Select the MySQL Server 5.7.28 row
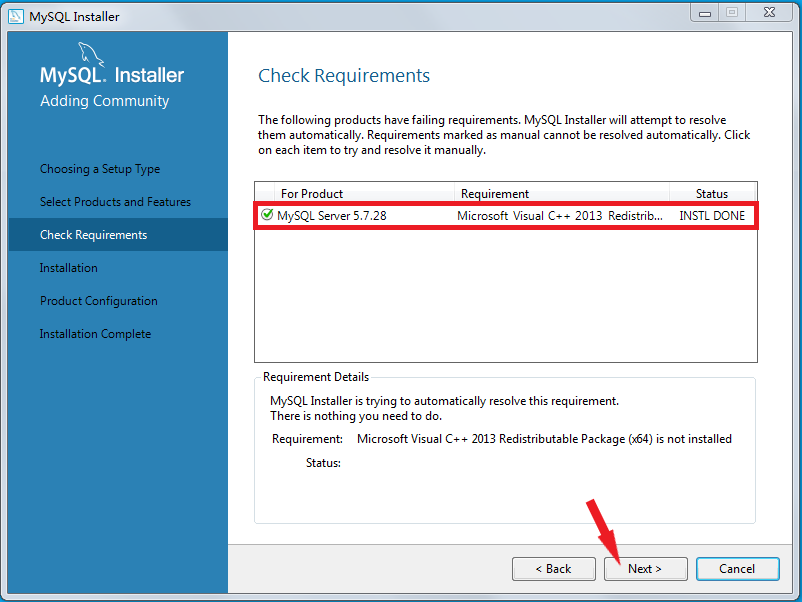The height and width of the screenshot is (602, 802). tap(506, 216)
